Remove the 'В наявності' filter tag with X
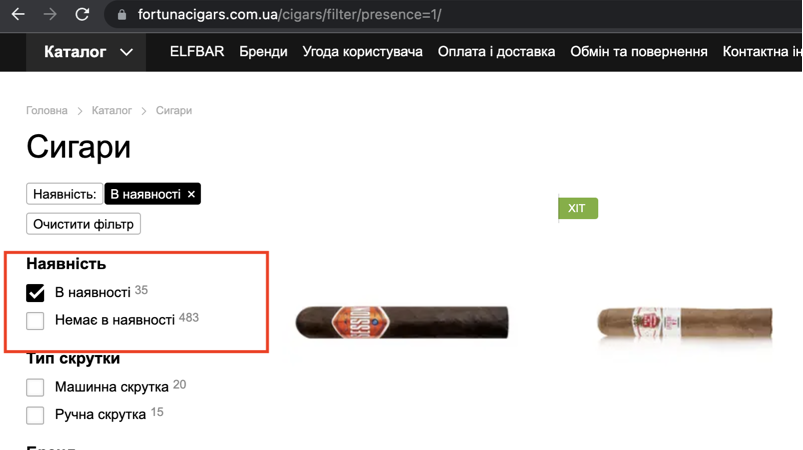This screenshot has width=803, height=450. click(x=191, y=195)
